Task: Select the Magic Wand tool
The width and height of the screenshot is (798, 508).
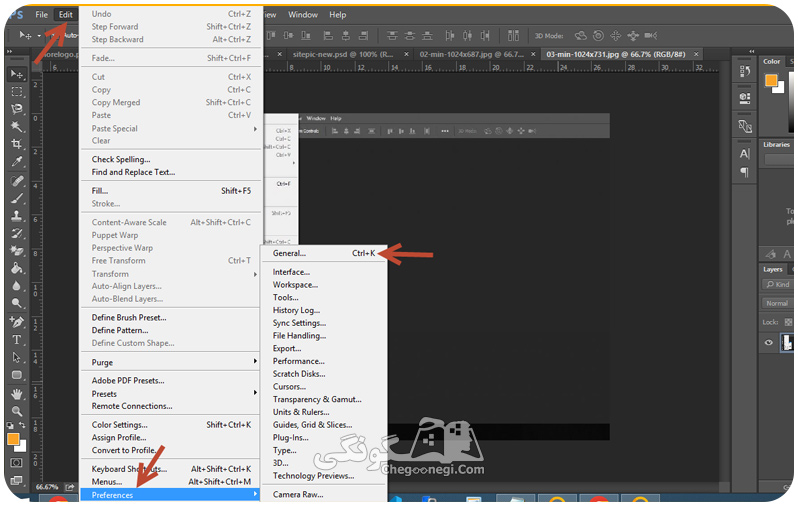Action: (17, 126)
